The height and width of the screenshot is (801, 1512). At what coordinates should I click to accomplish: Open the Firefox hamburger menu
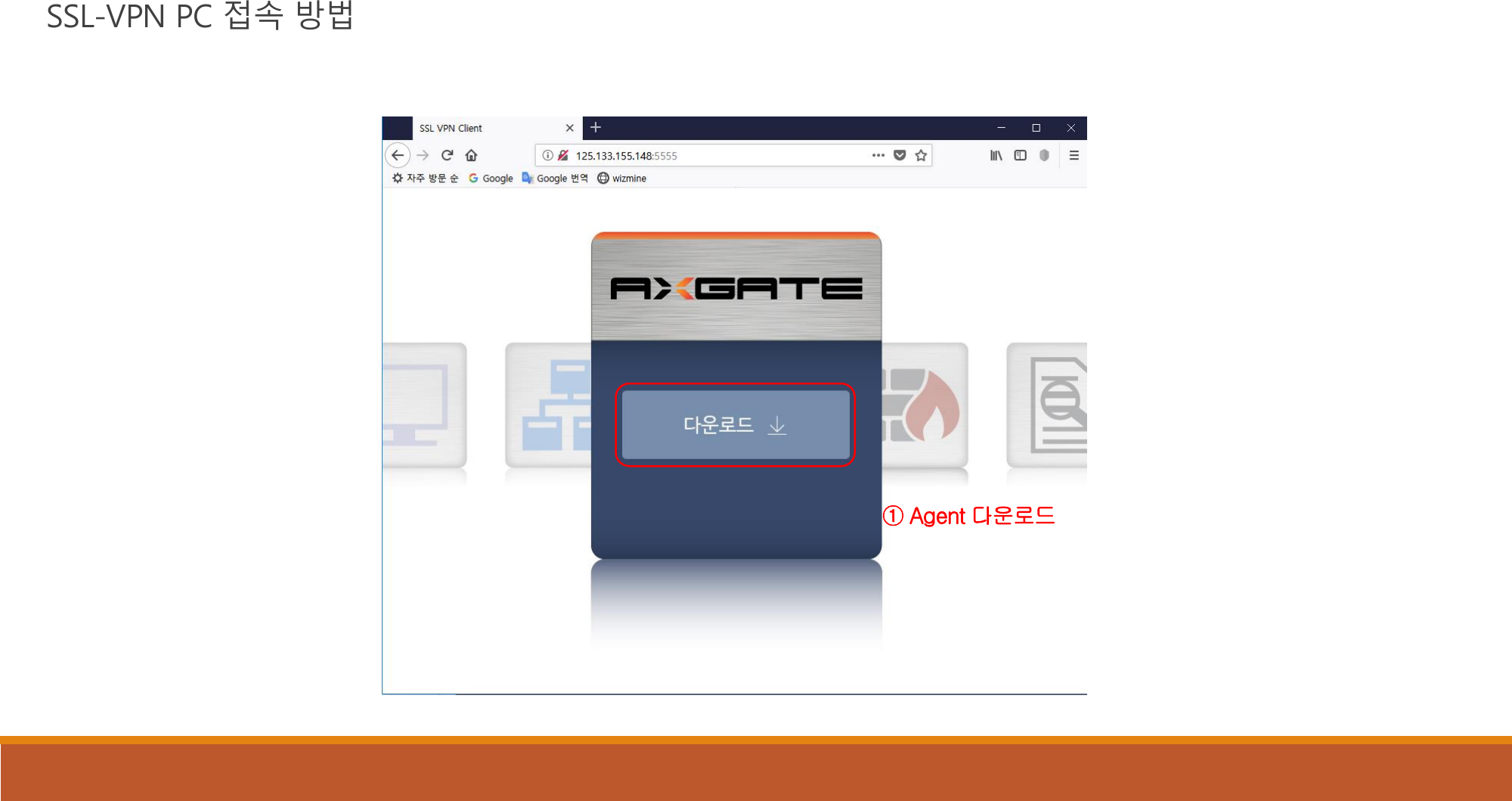[x=1074, y=155]
